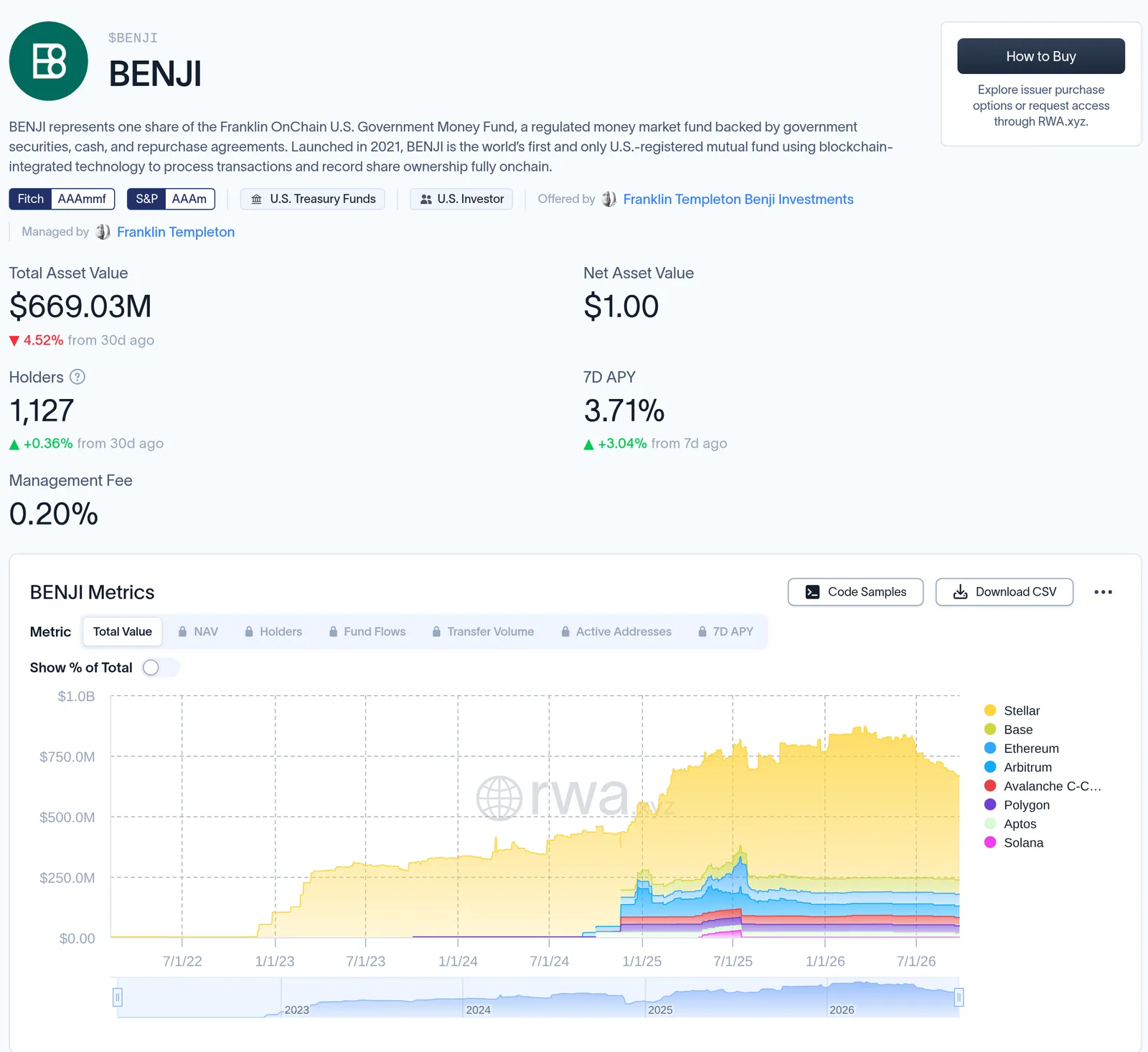The image size is (1148, 1052).
Task: Click the Fitch AAAmmf rating badge
Action: coord(62,199)
